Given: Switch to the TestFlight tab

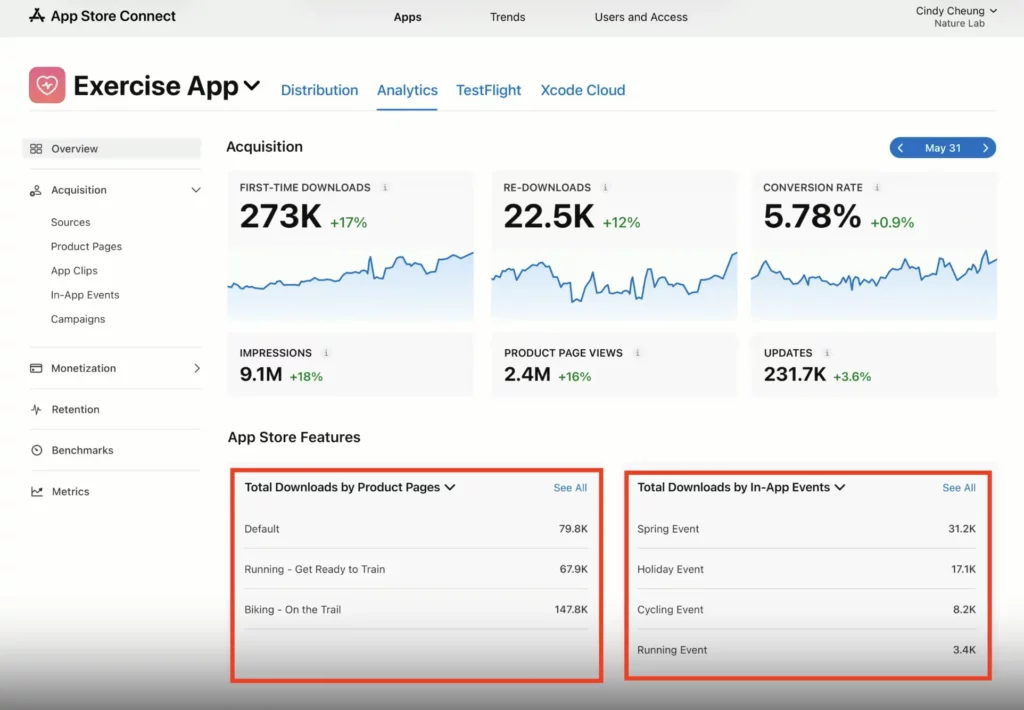Looking at the screenshot, I should click(x=488, y=90).
